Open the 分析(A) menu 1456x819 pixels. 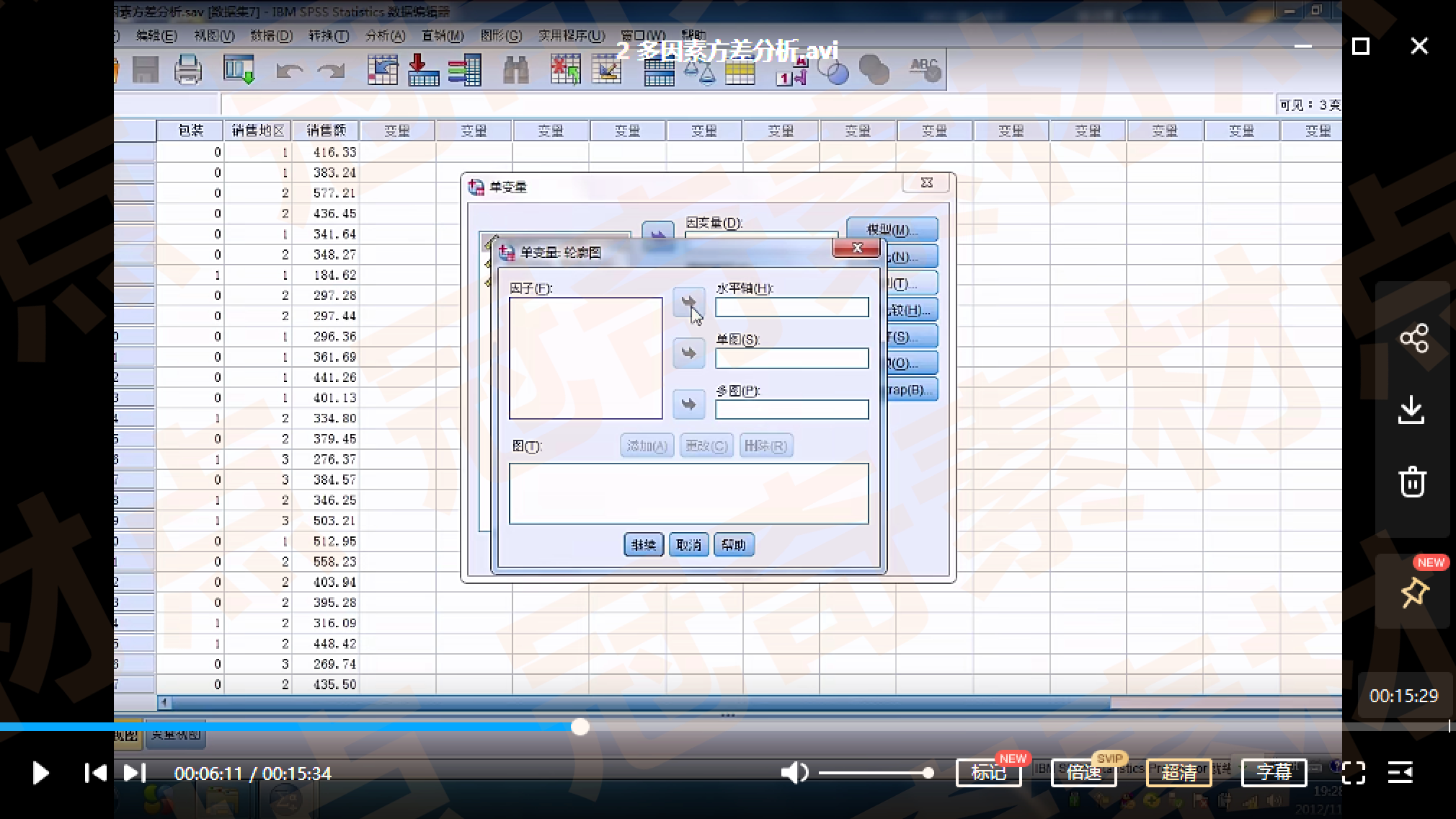tap(385, 35)
